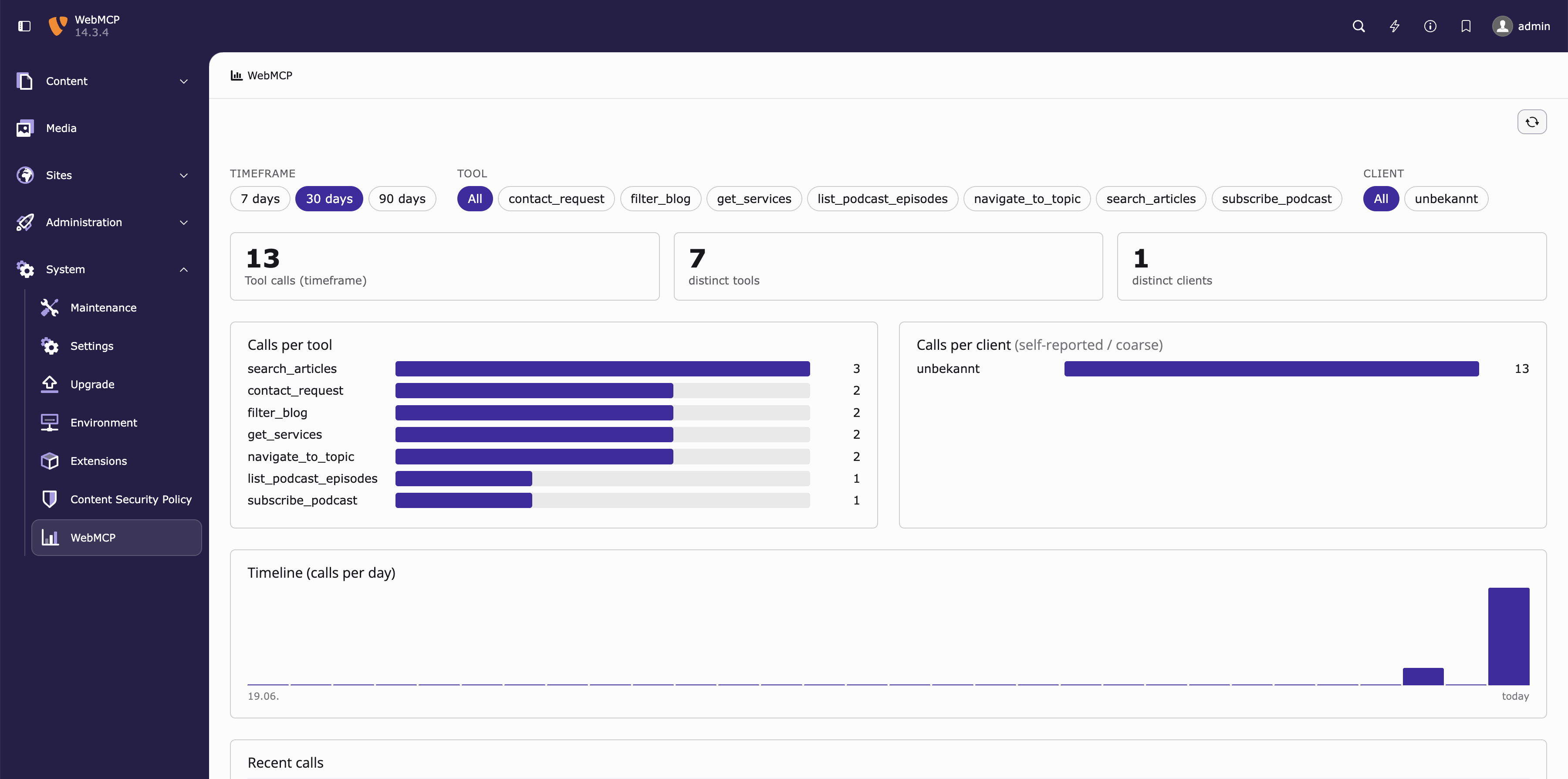The height and width of the screenshot is (779, 1568).
Task: Expand the Administration menu chevron
Action: pyautogui.click(x=184, y=222)
